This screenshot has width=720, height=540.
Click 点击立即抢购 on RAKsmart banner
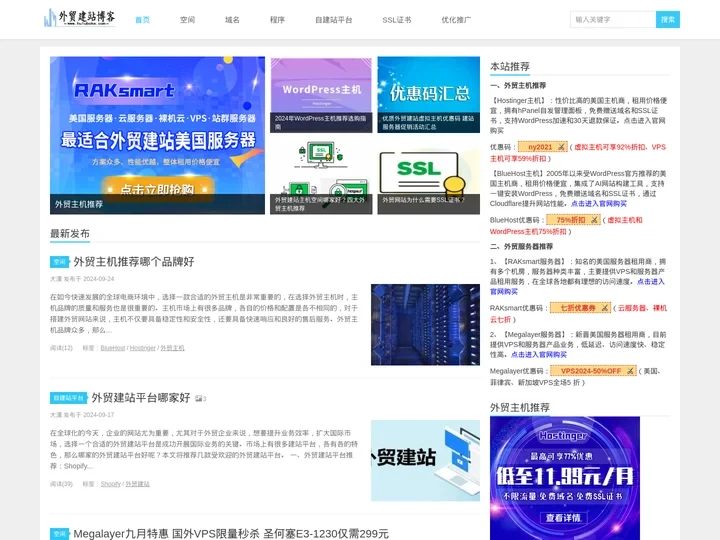click(x=158, y=189)
